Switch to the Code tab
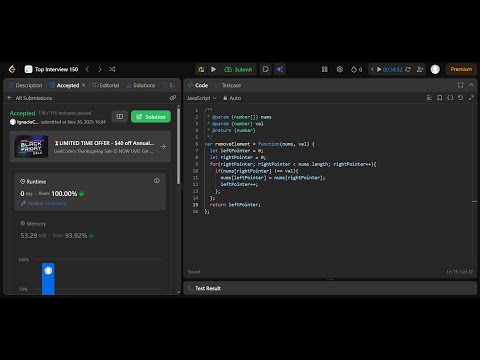This screenshot has height=360, width=480. pos(198,85)
